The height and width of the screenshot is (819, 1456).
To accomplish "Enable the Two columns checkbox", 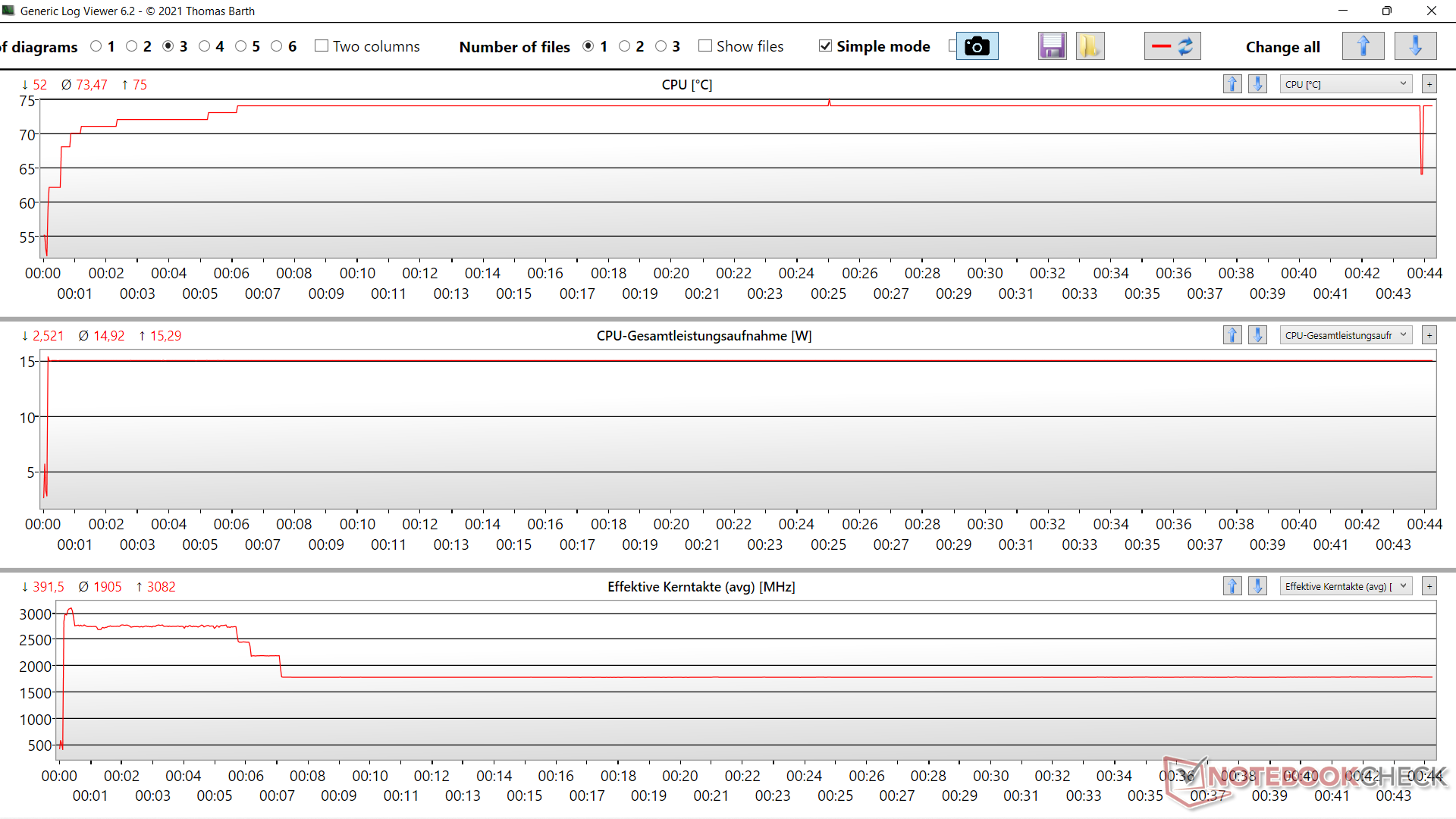I will [322, 46].
